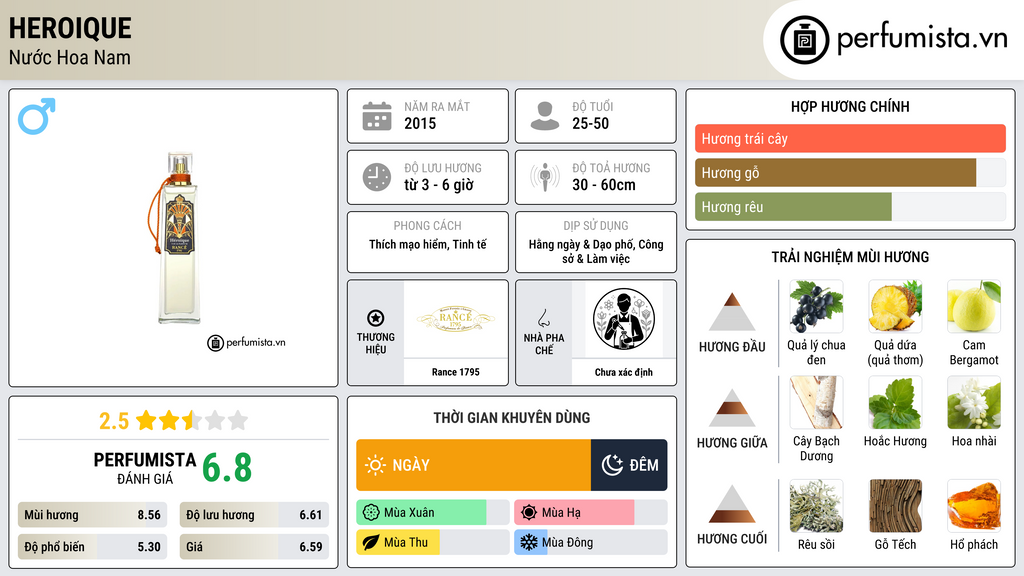Viewport: 1024px width, 576px height.
Task: Click the HEROIQUE title heading
Action: tap(70, 28)
